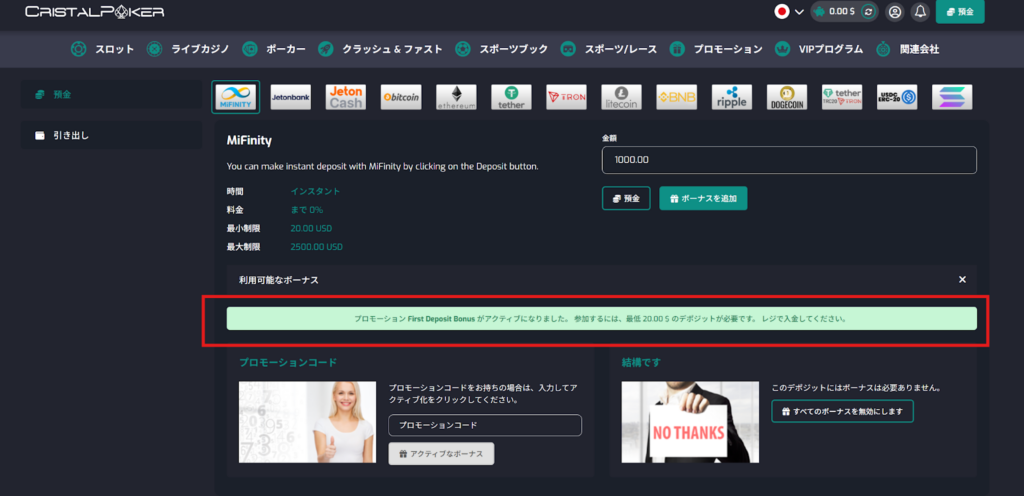Click the 2500.00 USD maximum limit value

(x=317, y=247)
